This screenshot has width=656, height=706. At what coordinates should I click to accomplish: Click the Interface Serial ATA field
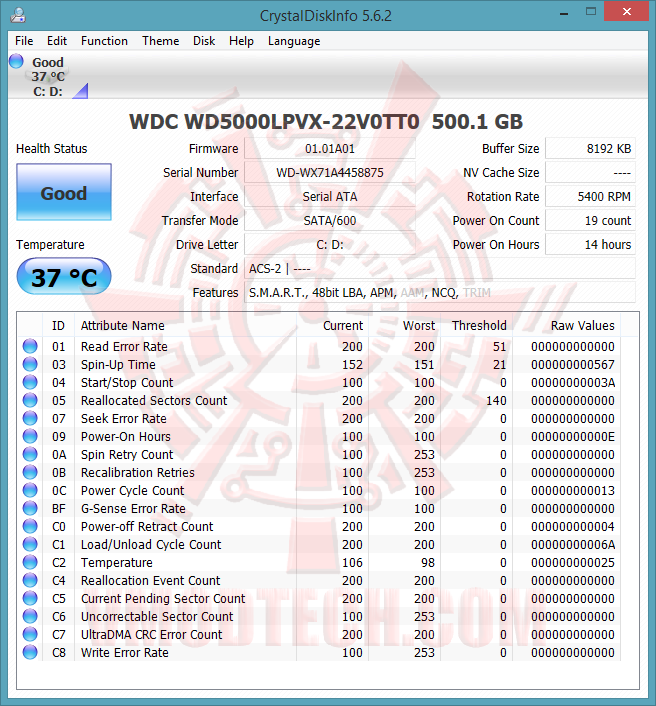click(x=330, y=196)
